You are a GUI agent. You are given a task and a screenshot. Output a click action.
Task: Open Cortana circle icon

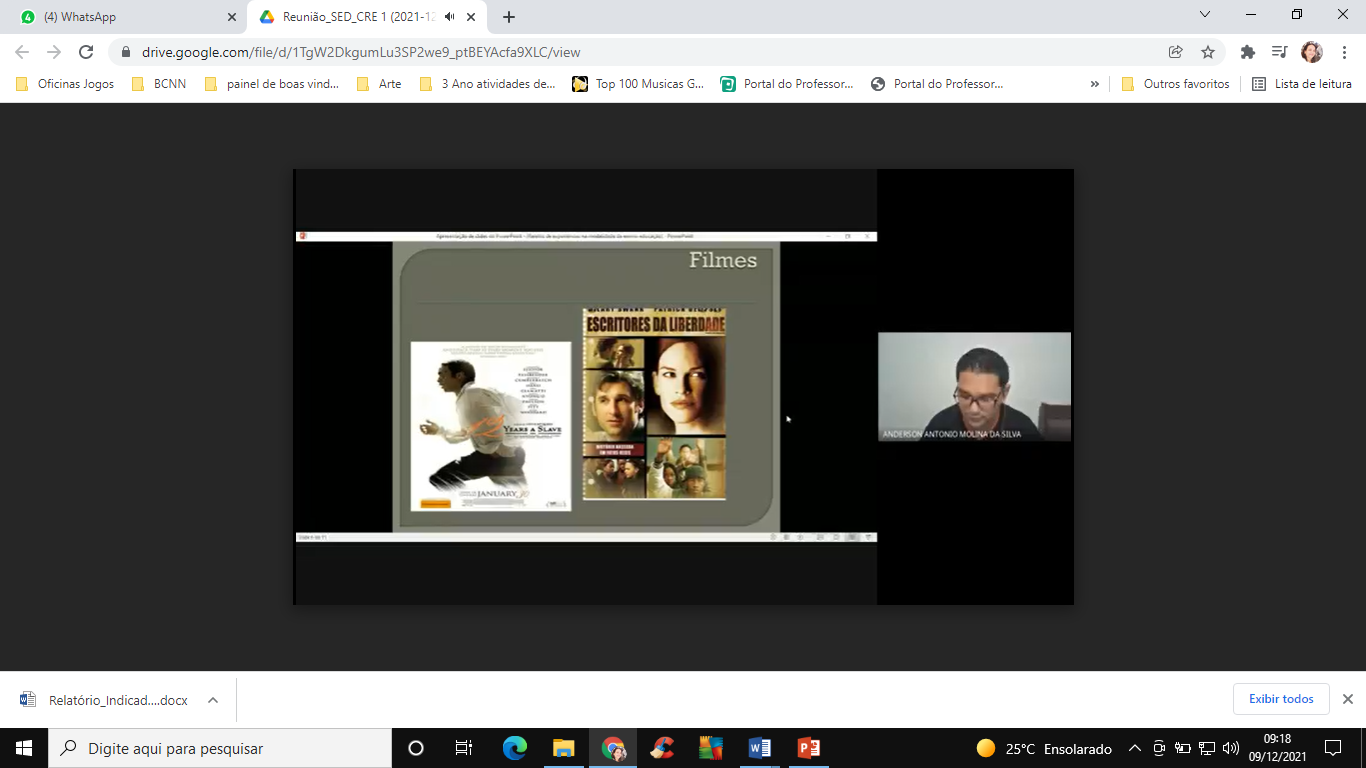(416, 748)
